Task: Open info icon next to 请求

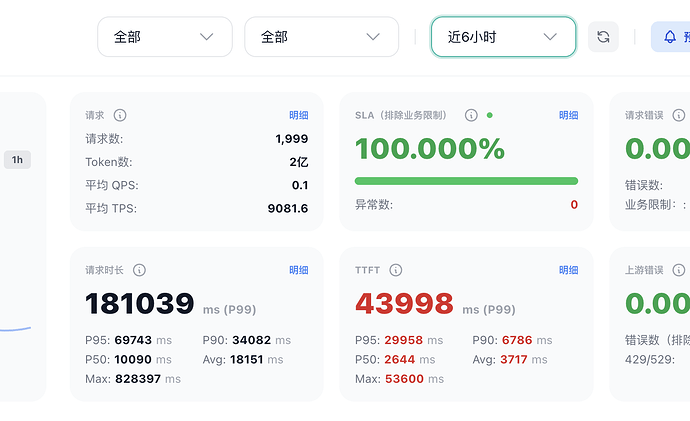Action: (x=120, y=115)
